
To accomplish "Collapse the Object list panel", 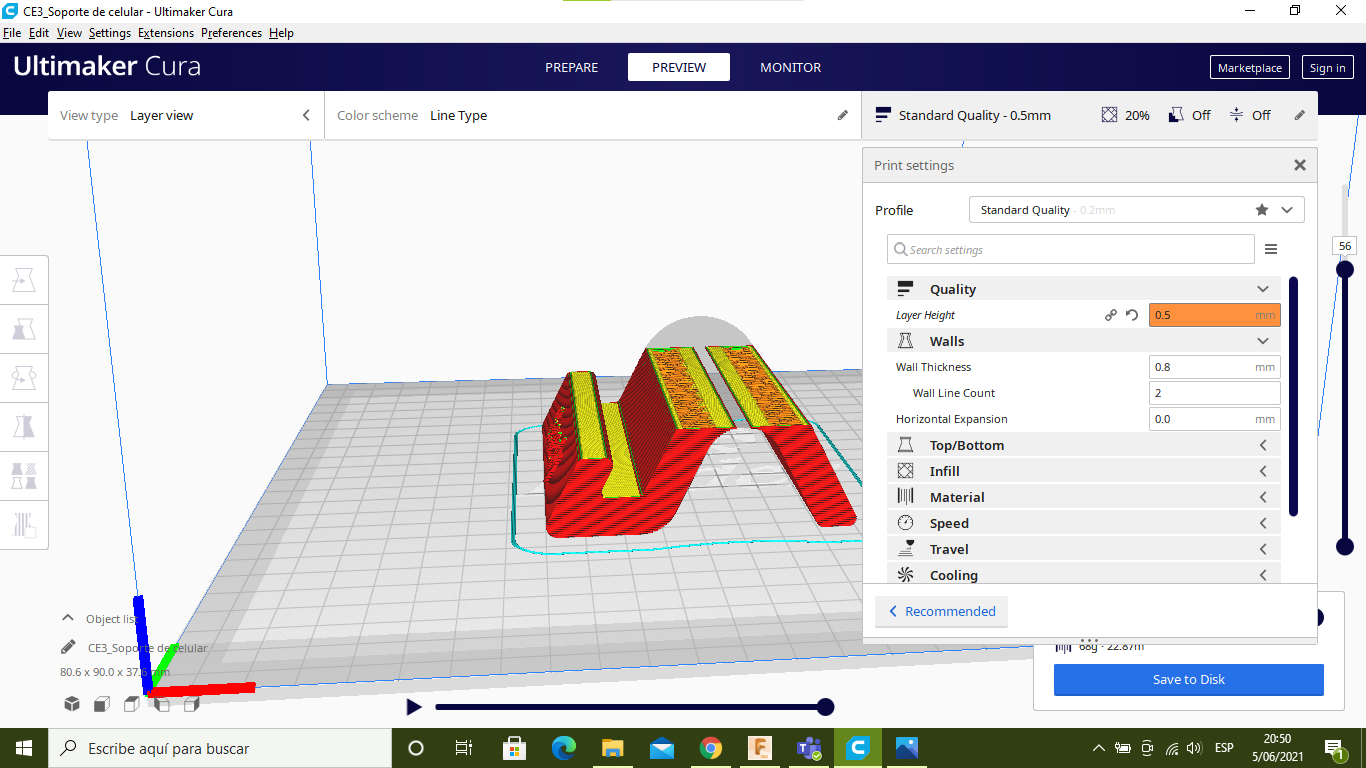I will pos(68,618).
